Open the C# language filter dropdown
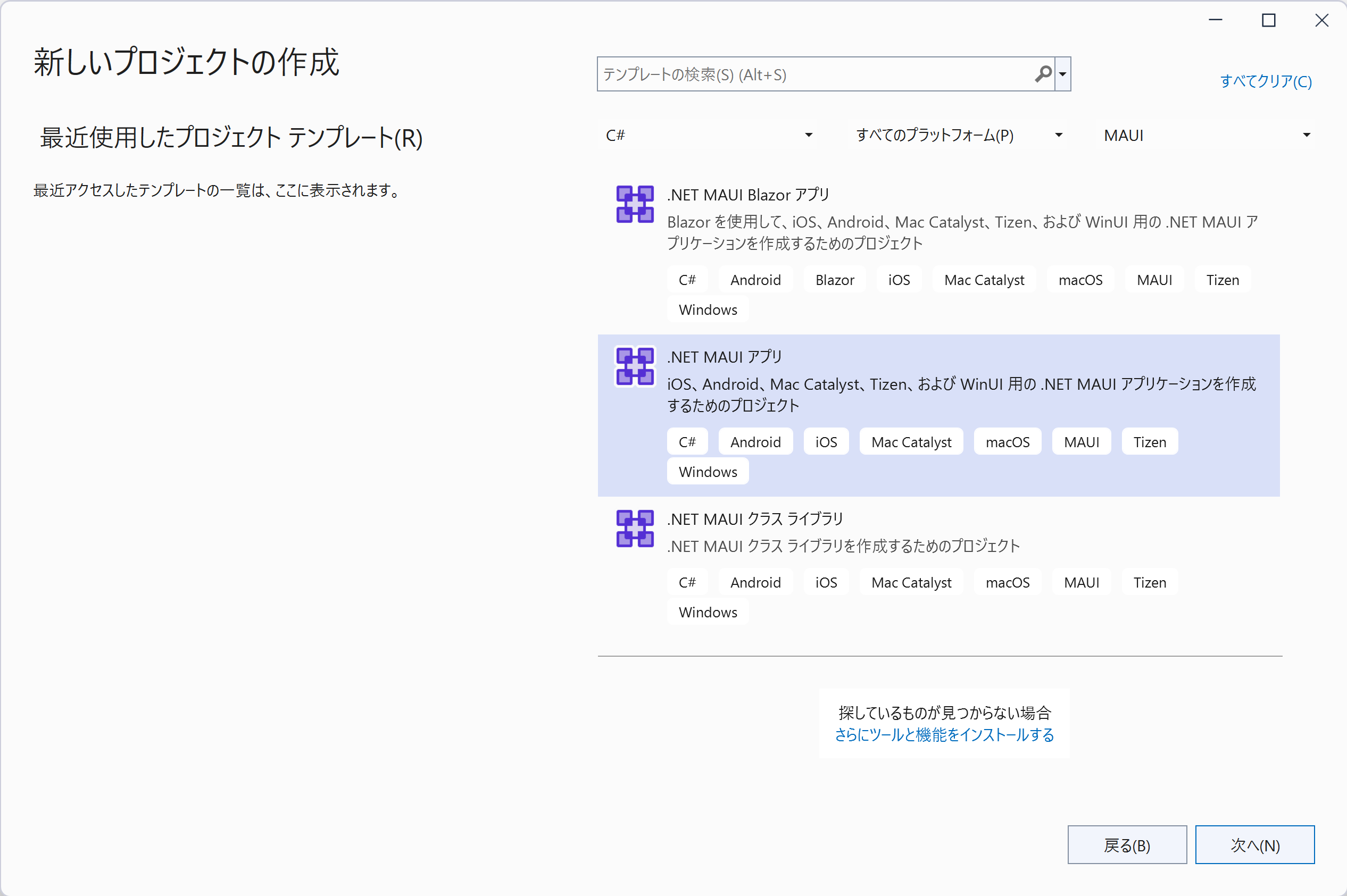This screenshot has width=1347, height=896. [709, 136]
